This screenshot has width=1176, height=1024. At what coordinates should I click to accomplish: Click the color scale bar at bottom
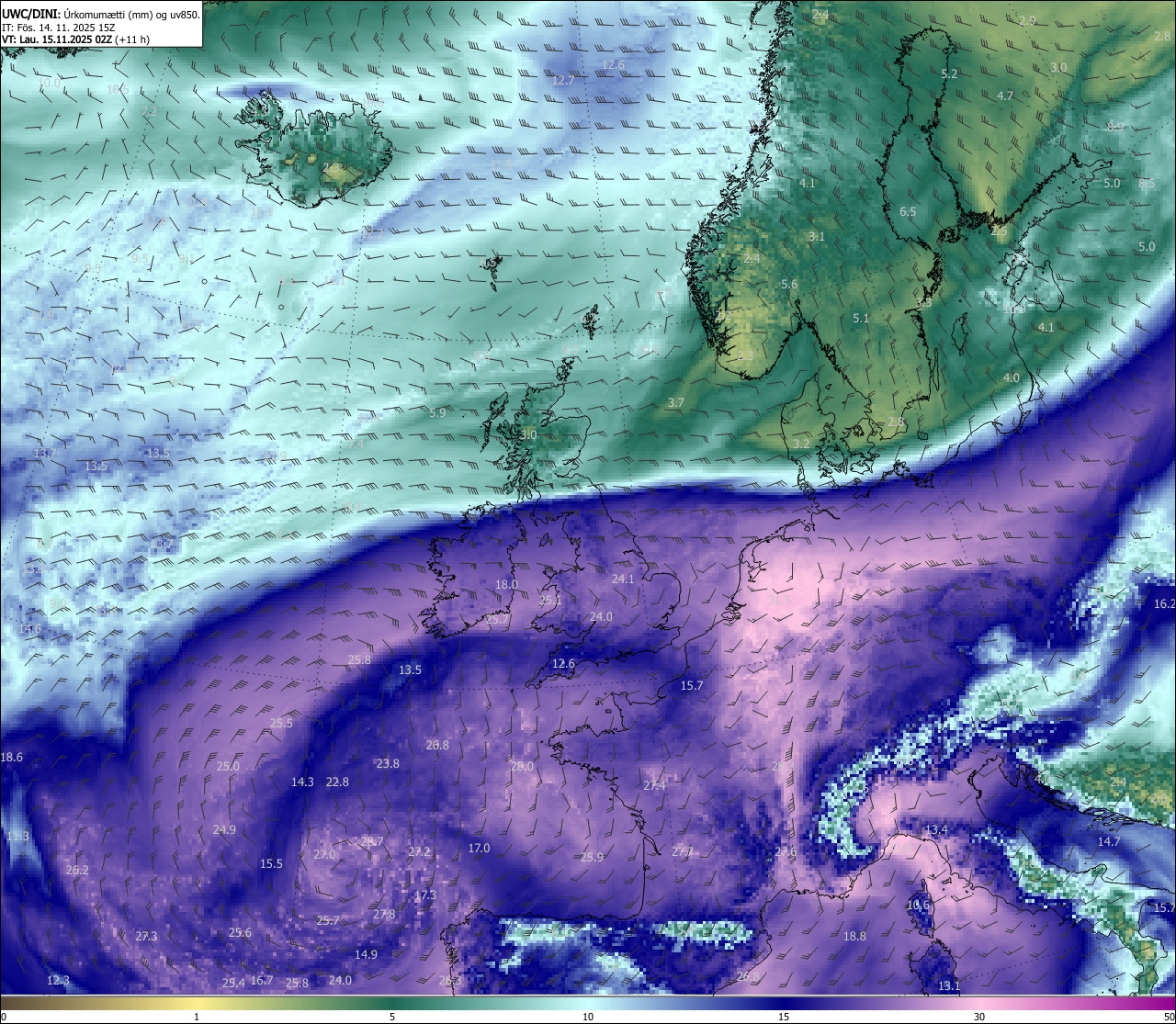[x=588, y=1001]
